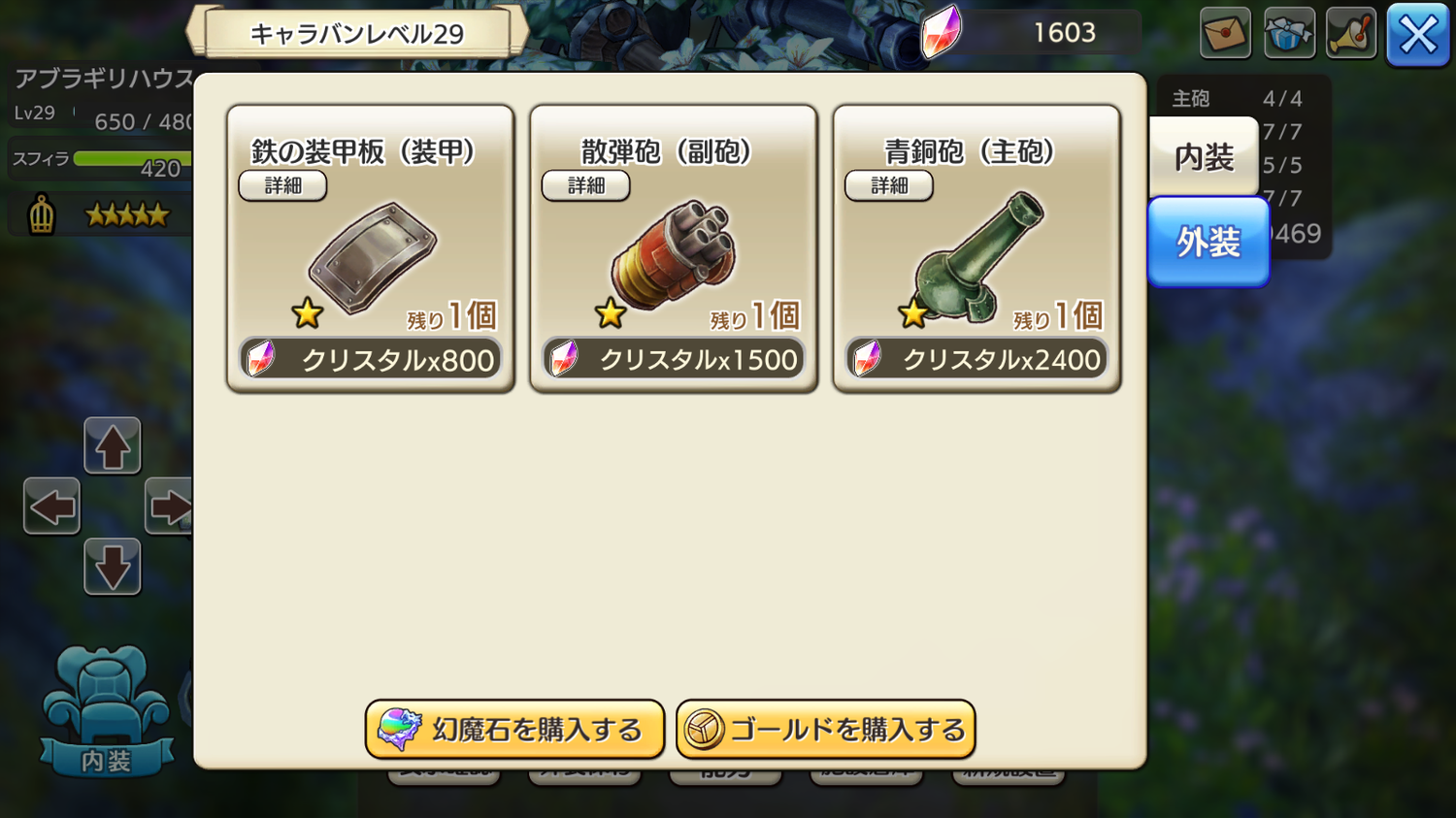Show 詳細 for 青銅砲

coord(888,185)
